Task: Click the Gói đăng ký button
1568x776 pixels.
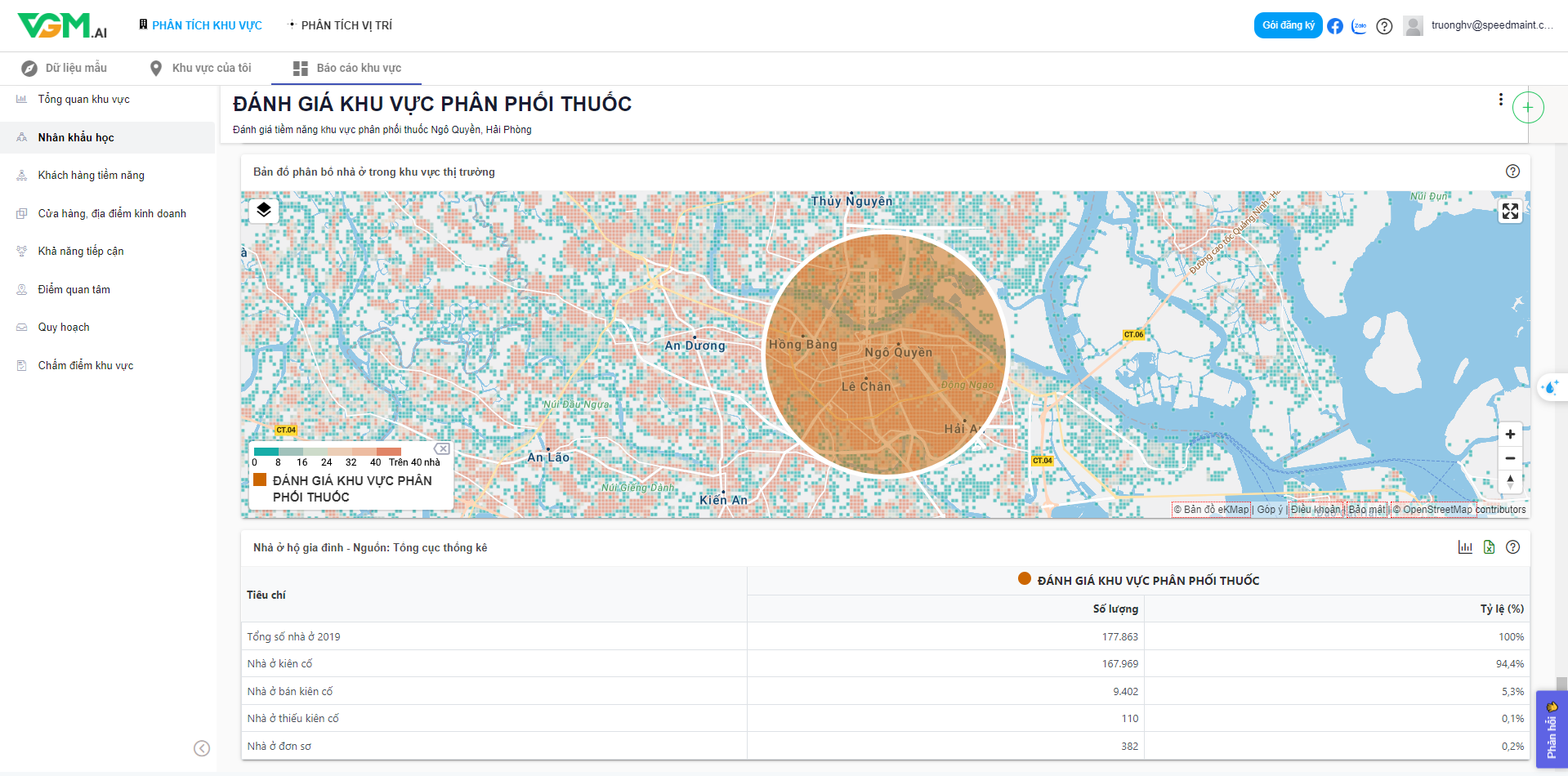Action: coord(1288,25)
